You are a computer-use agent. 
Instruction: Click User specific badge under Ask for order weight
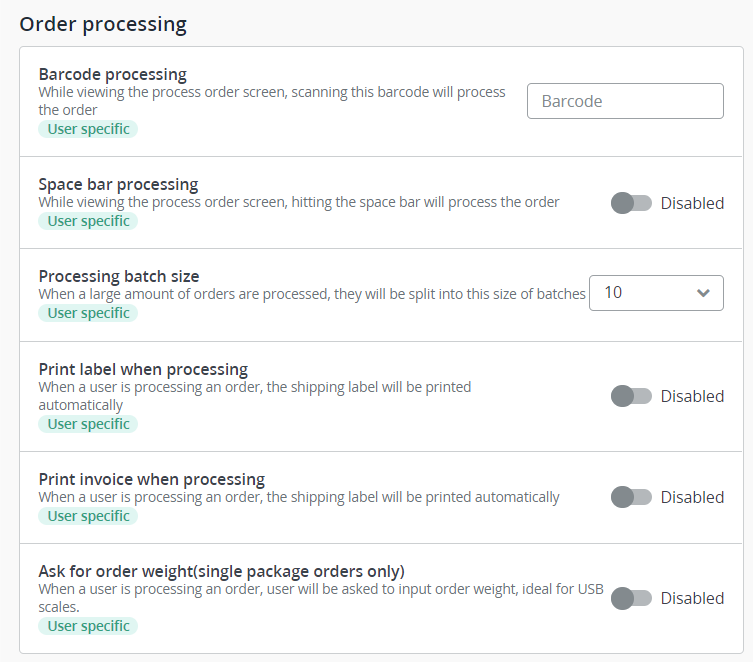pos(88,626)
